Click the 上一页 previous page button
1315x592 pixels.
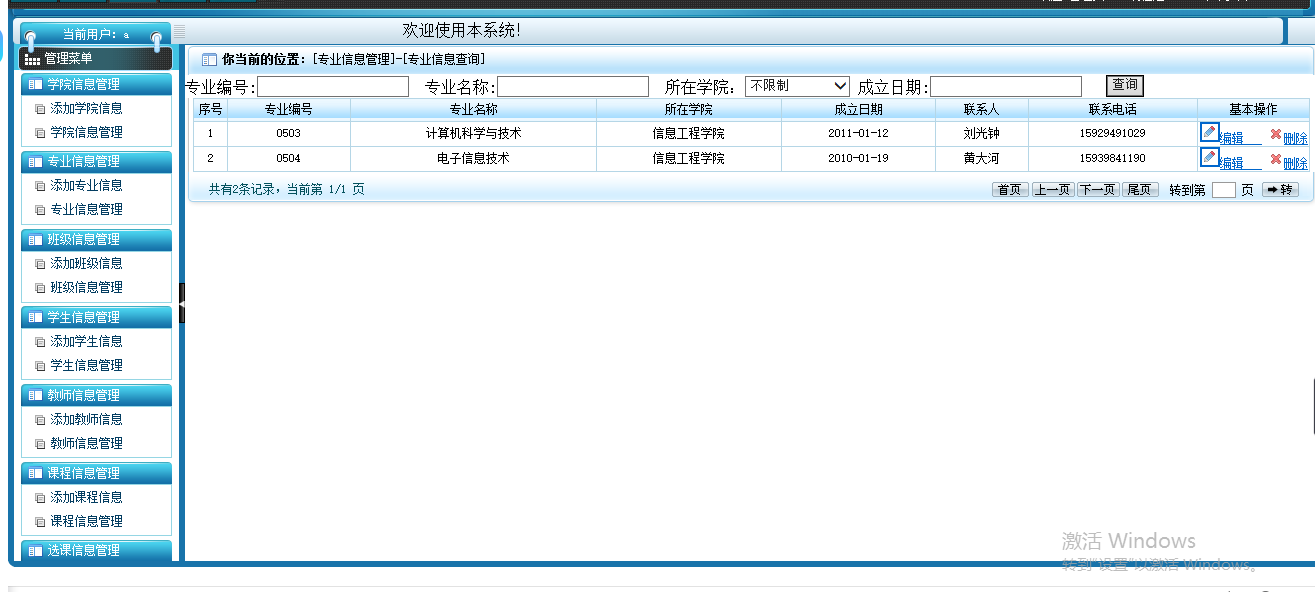(x=1053, y=190)
